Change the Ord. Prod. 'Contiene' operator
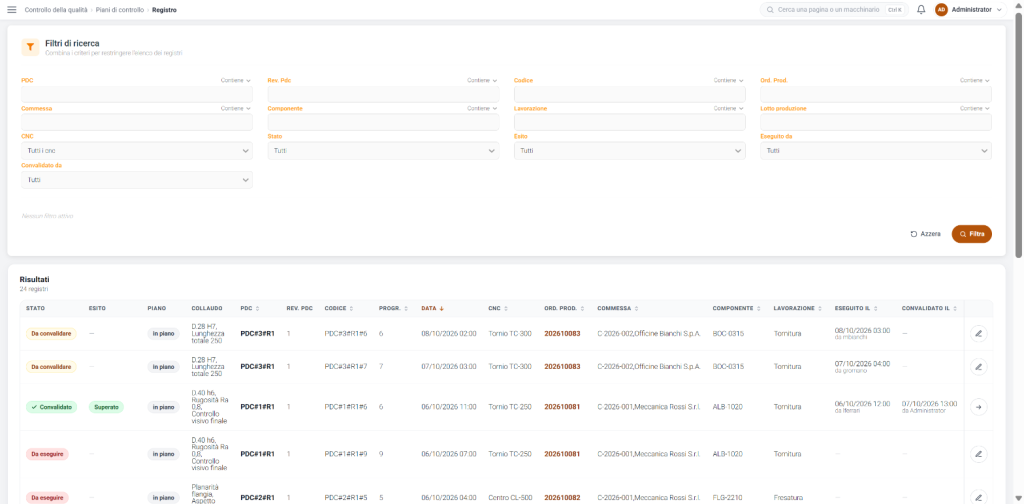Image resolution: width=1024 pixels, height=504 pixels. 976,80
